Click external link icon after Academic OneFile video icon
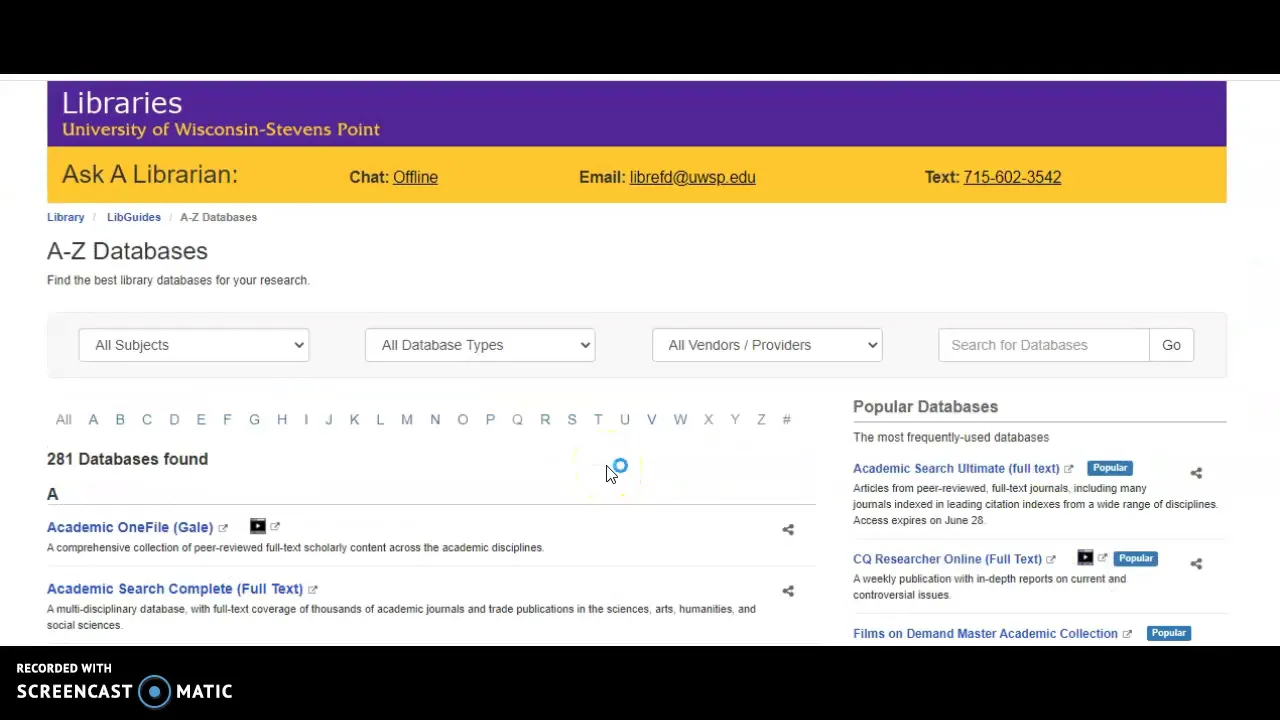The width and height of the screenshot is (1280, 720). click(x=275, y=526)
